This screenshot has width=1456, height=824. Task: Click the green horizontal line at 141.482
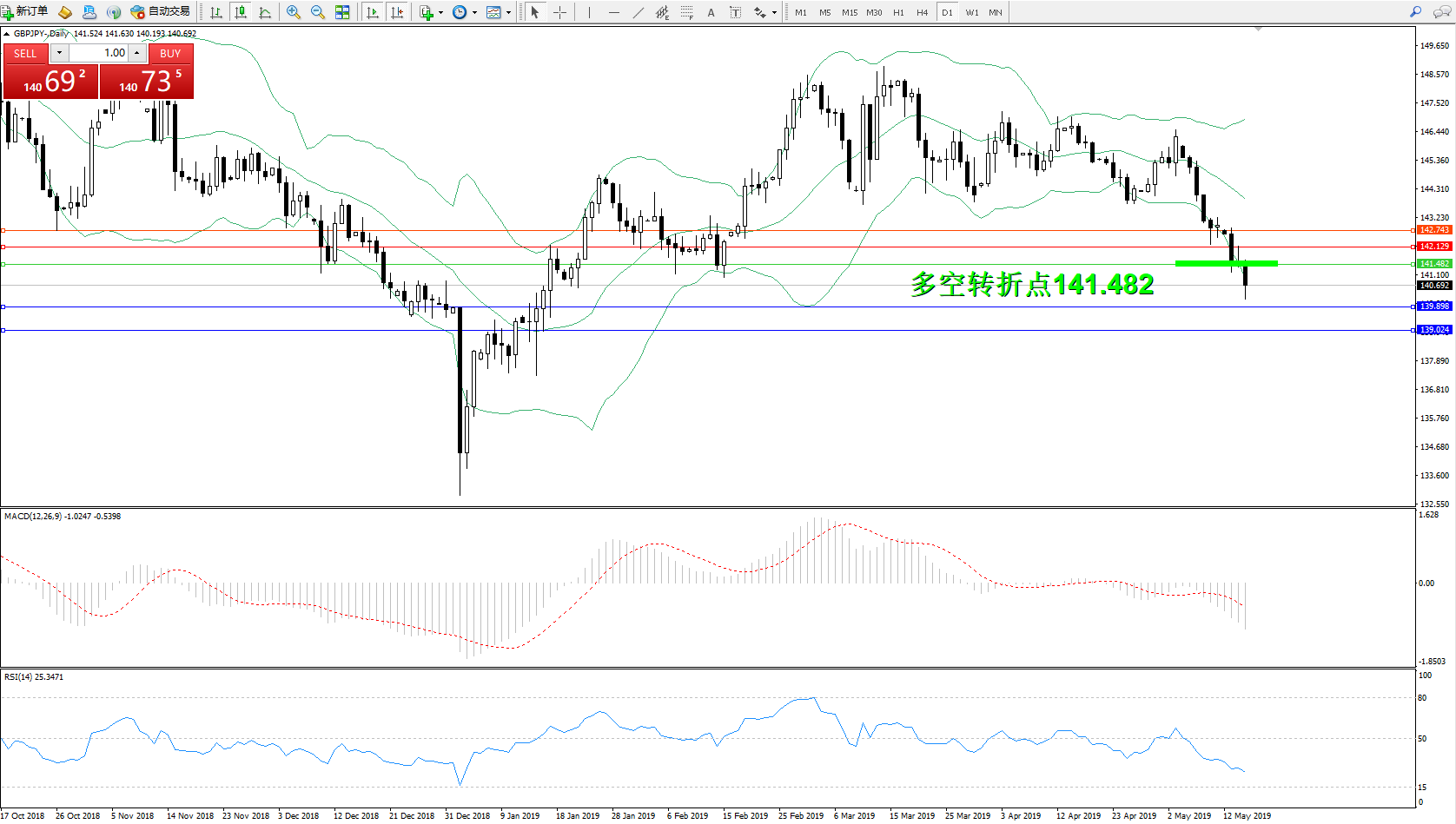[695, 264]
